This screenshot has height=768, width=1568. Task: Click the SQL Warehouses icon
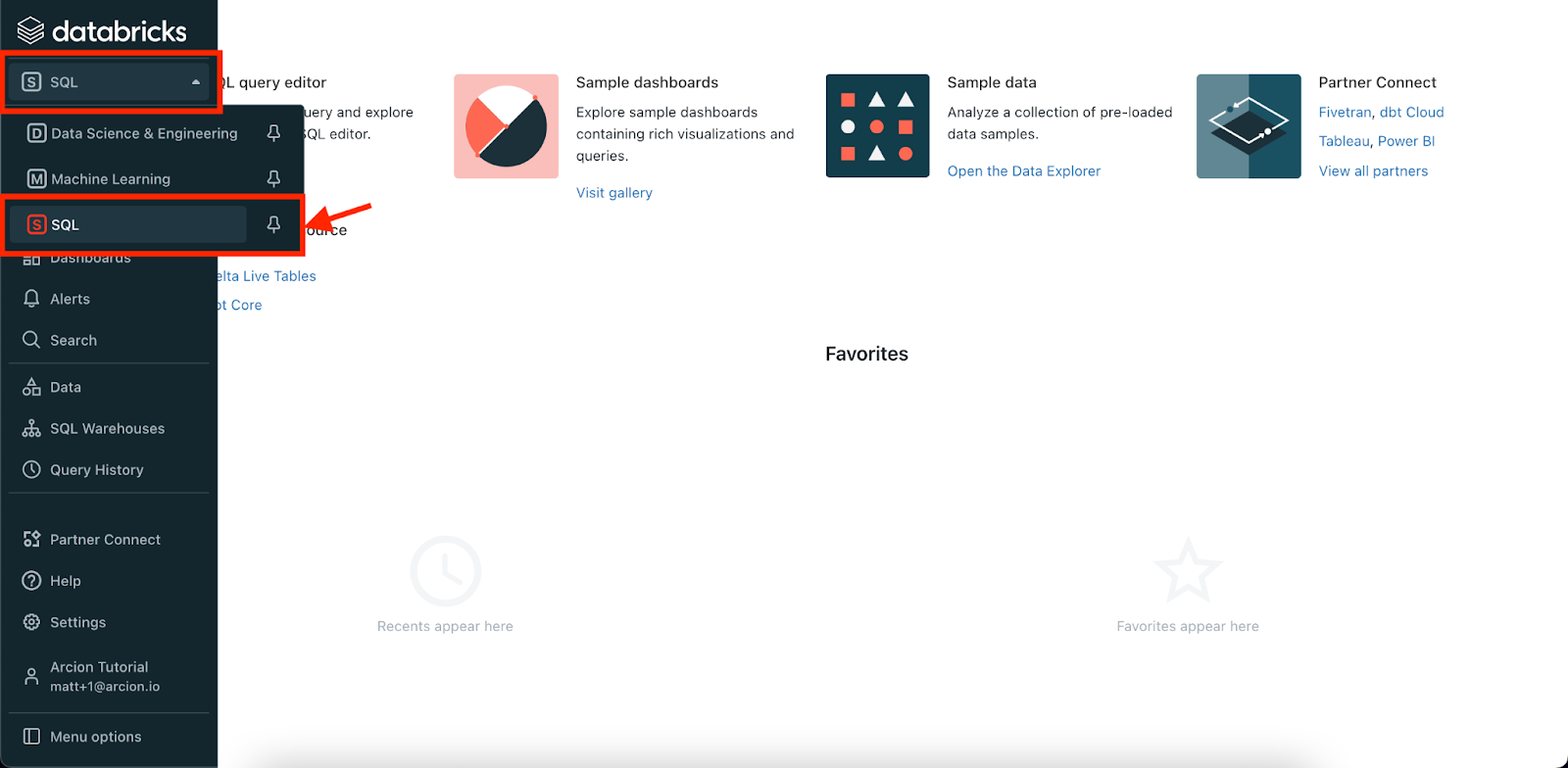[31, 428]
